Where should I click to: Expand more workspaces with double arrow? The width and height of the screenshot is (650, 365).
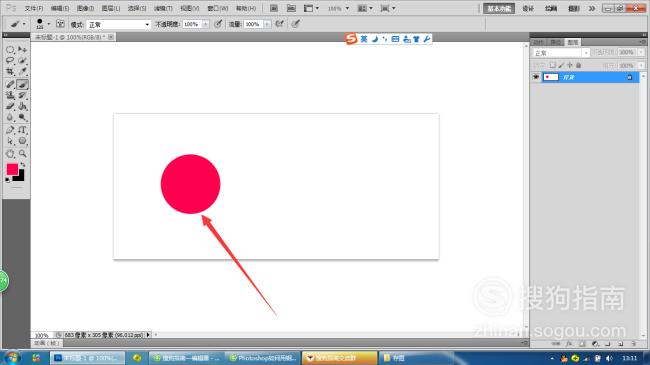[592, 8]
